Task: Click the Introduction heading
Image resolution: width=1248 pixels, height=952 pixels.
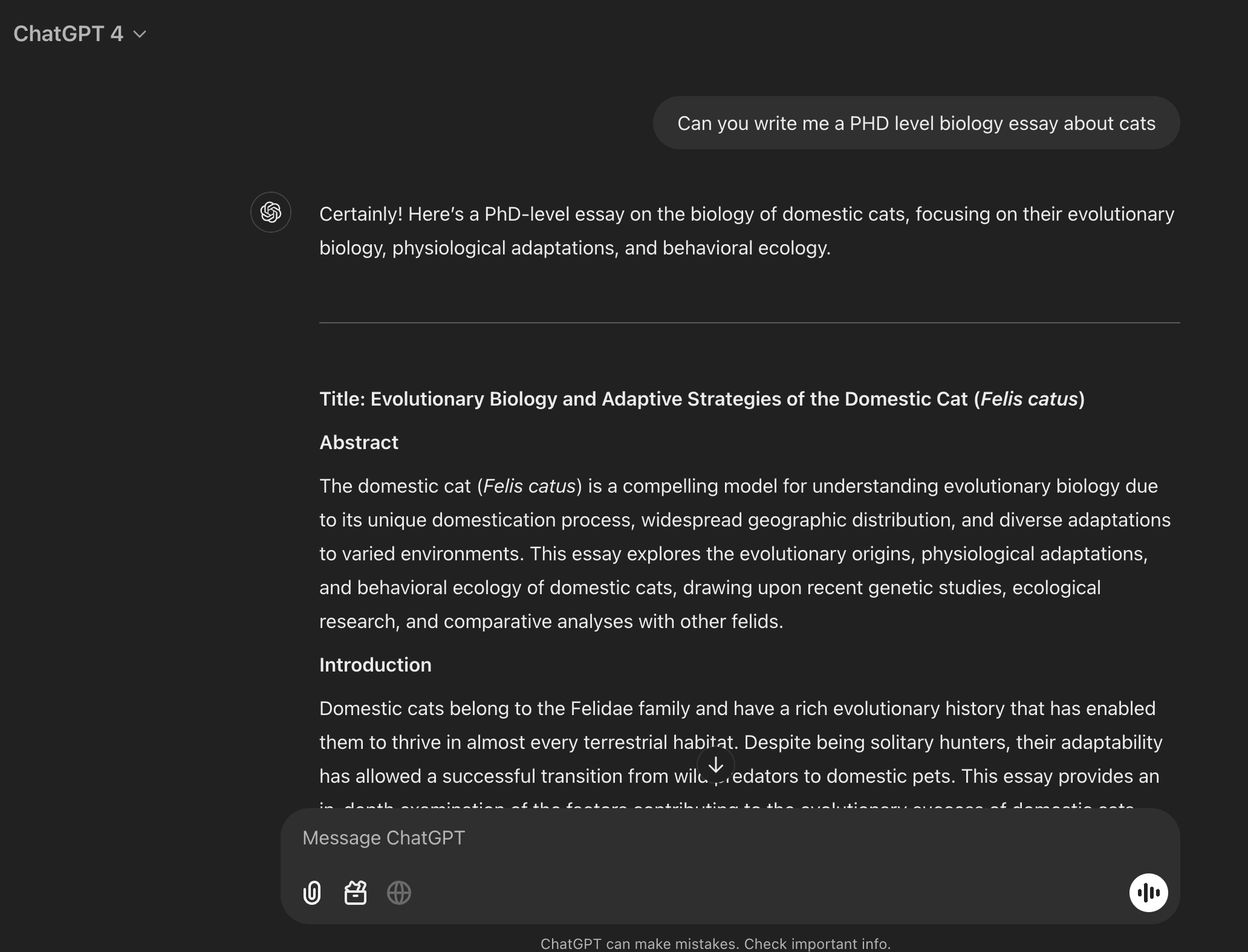Action: 375,665
